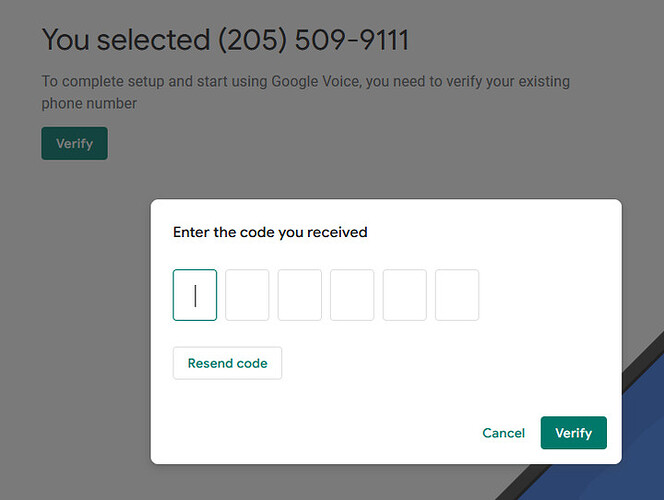The height and width of the screenshot is (500, 664).
Task: Click the (205) 509-9111 phone number
Action: point(313,40)
